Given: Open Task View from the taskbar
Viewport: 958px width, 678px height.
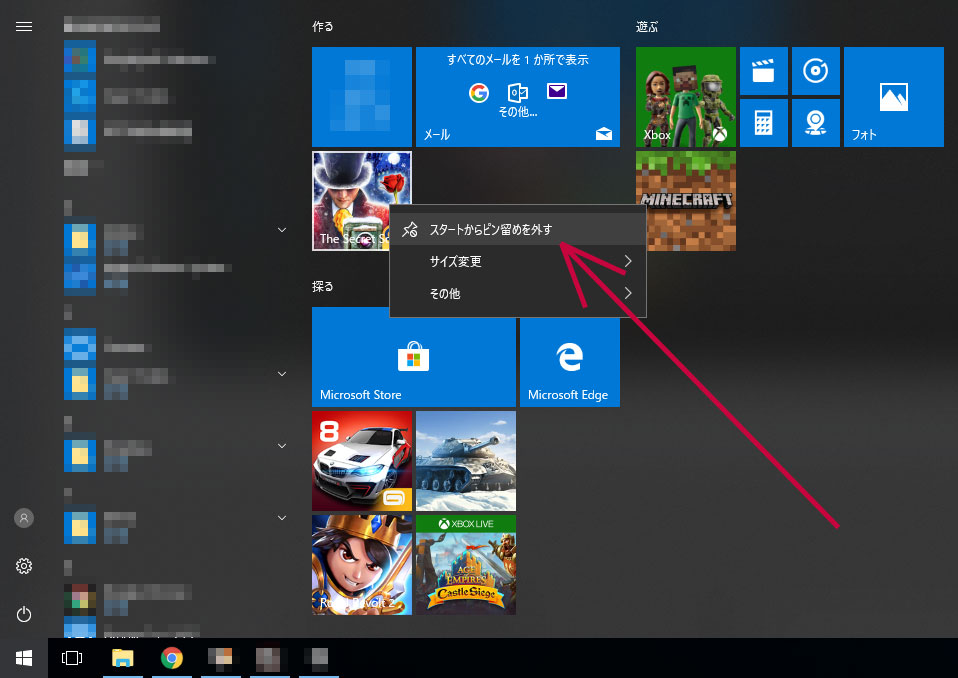Looking at the screenshot, I should pyautogui.click(x=72, y=658).
